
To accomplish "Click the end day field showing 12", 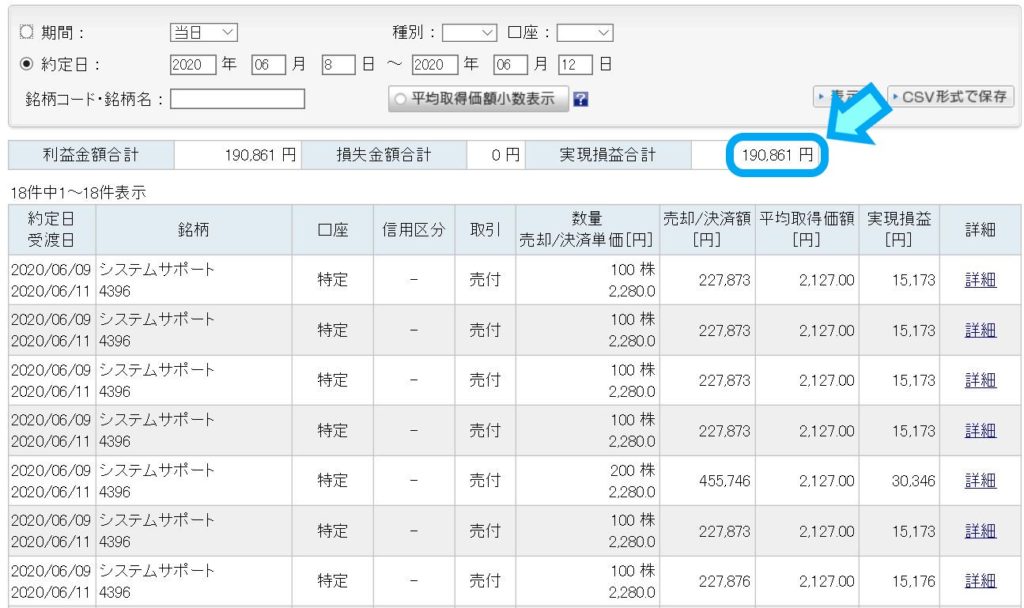I will click(575, 65).
